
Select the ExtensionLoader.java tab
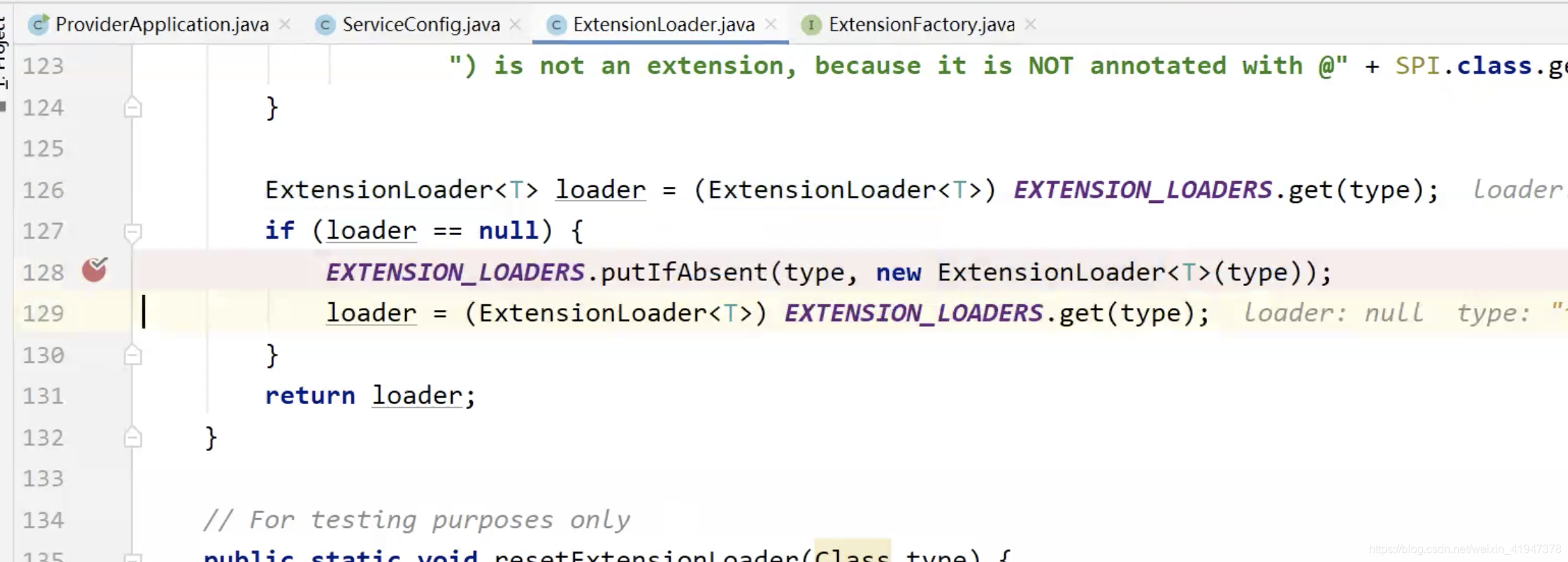tap(664, 25)
